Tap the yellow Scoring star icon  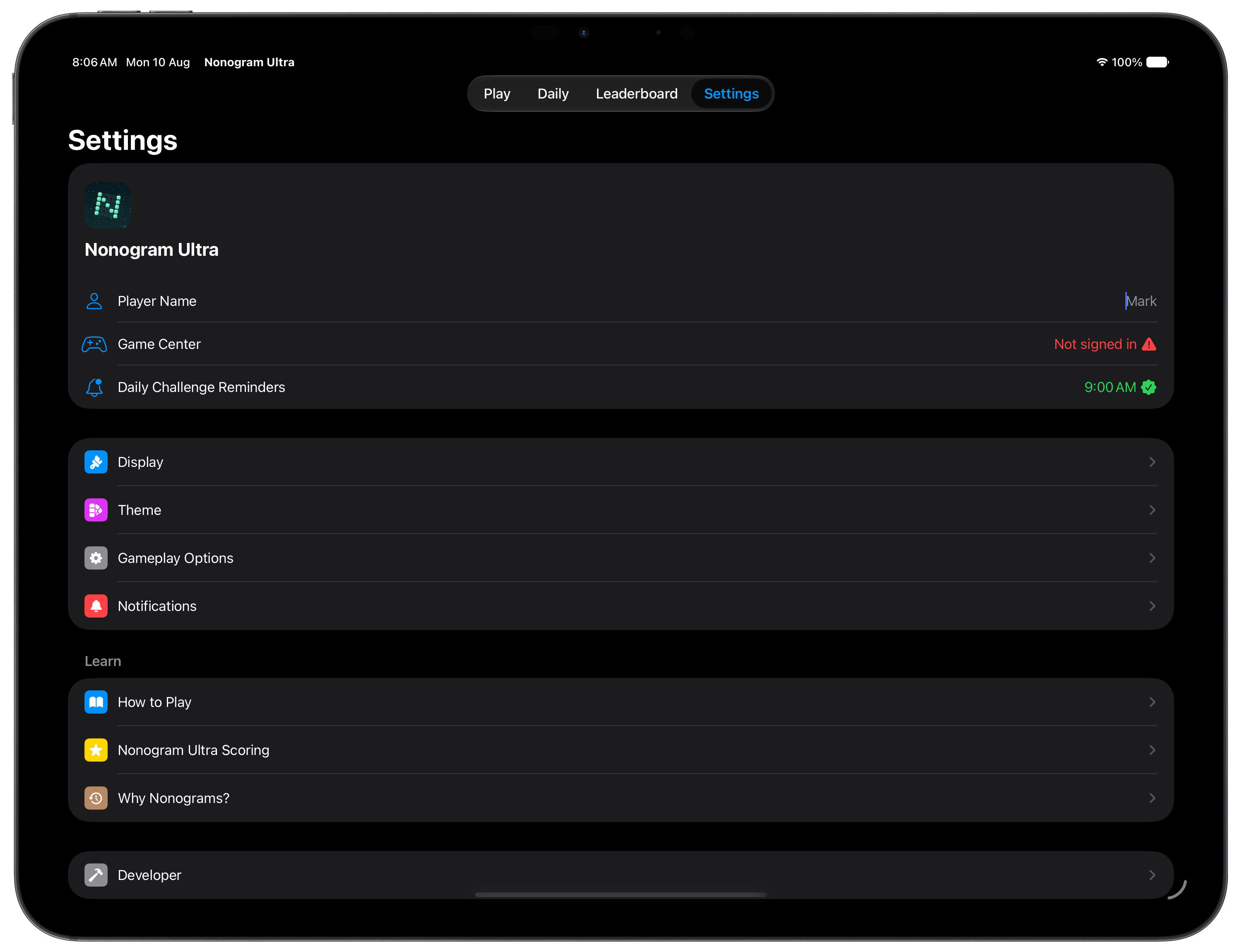pos(96,750)
